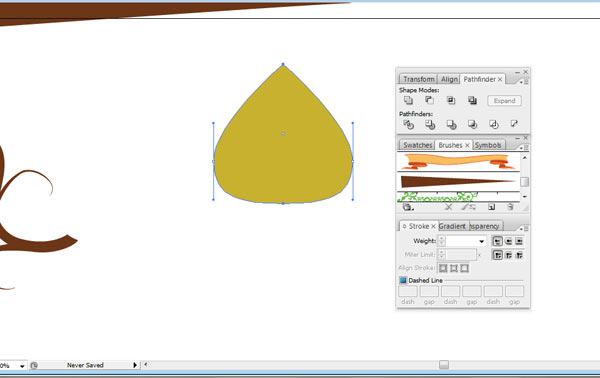Screen dimensions: 600x378
Task: Select the brown tapered triangle brush
Action: [x=458, y=181]
